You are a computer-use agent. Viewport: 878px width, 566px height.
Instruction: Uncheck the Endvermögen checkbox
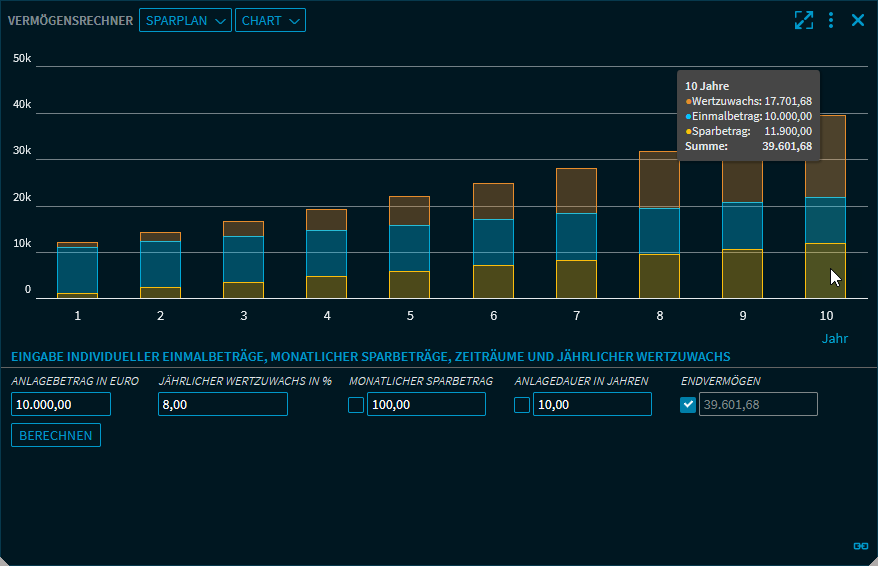point(688,405)
